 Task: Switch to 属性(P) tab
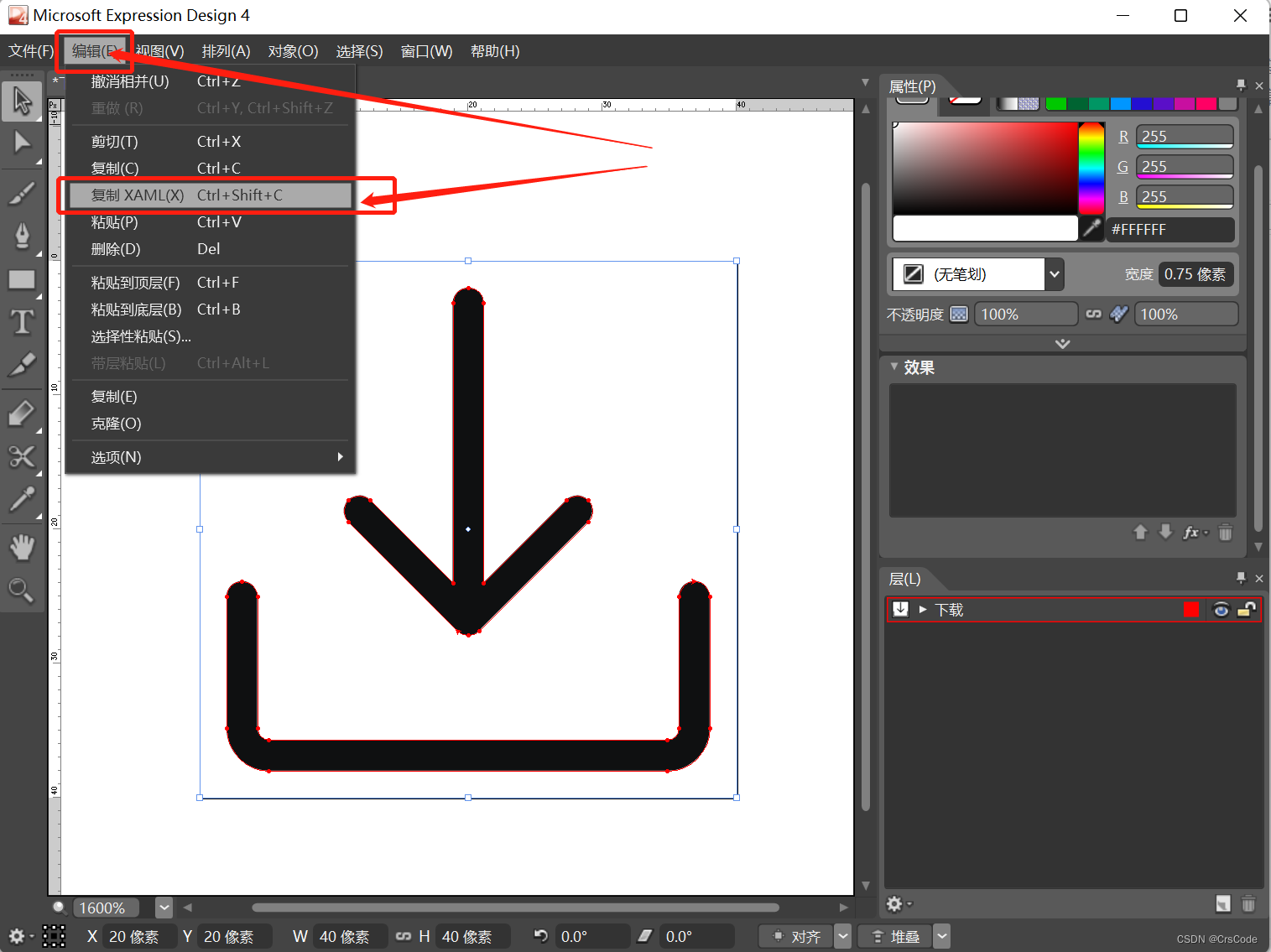pyautogui.click(x=912, y=86)
